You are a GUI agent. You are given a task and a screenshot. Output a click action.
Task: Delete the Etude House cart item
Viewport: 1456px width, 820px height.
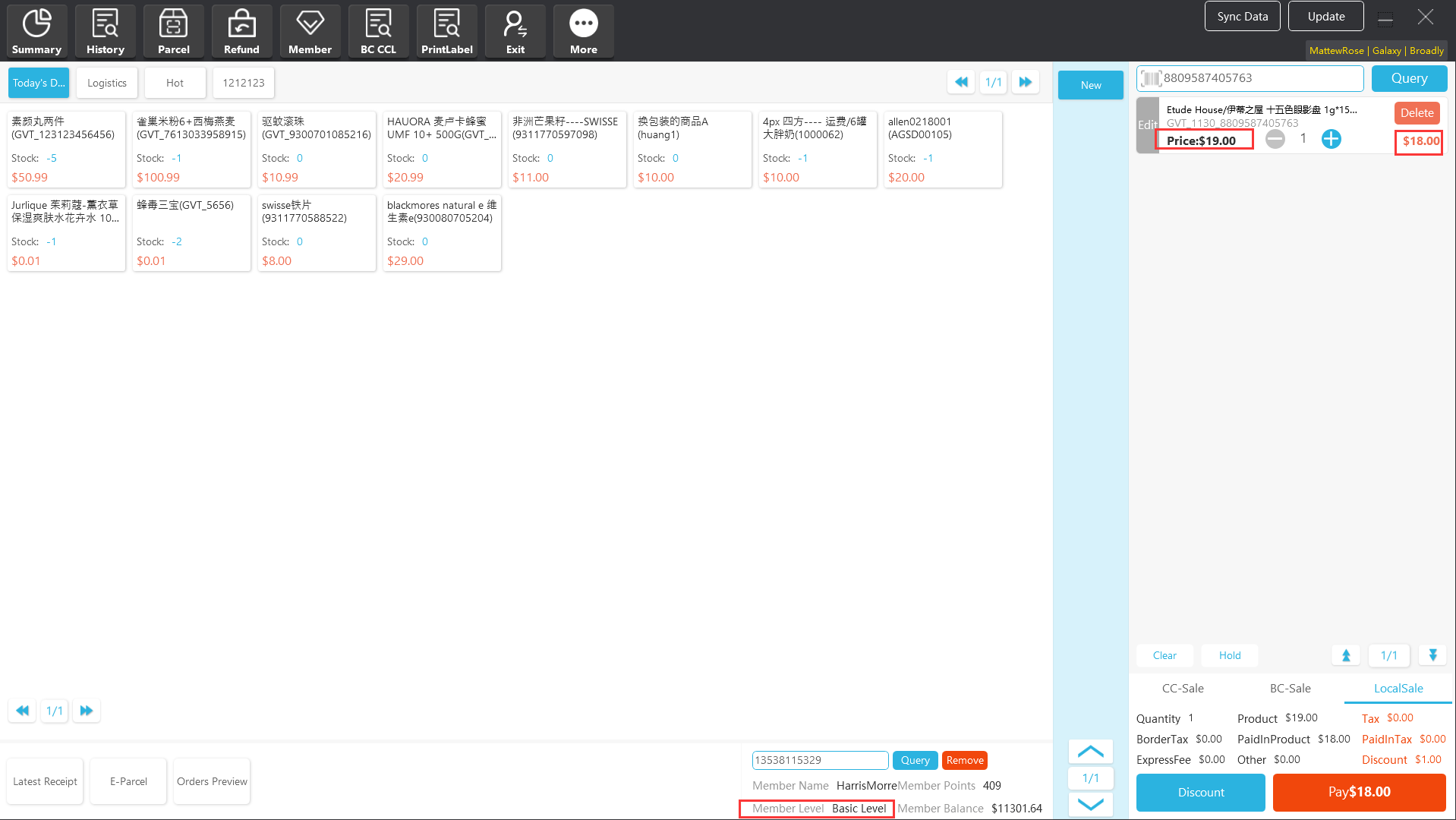coord(1417,113)
